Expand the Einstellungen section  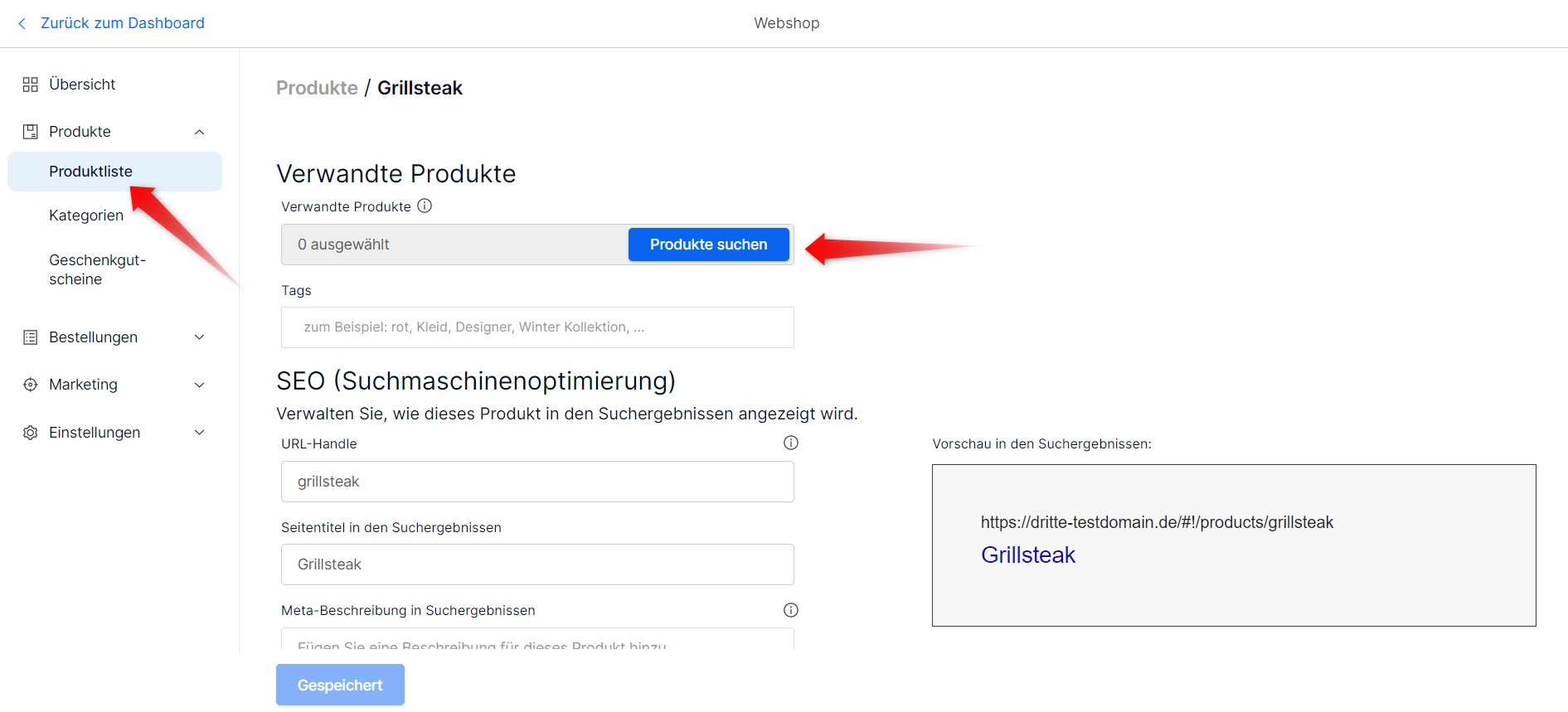point(198,432)
